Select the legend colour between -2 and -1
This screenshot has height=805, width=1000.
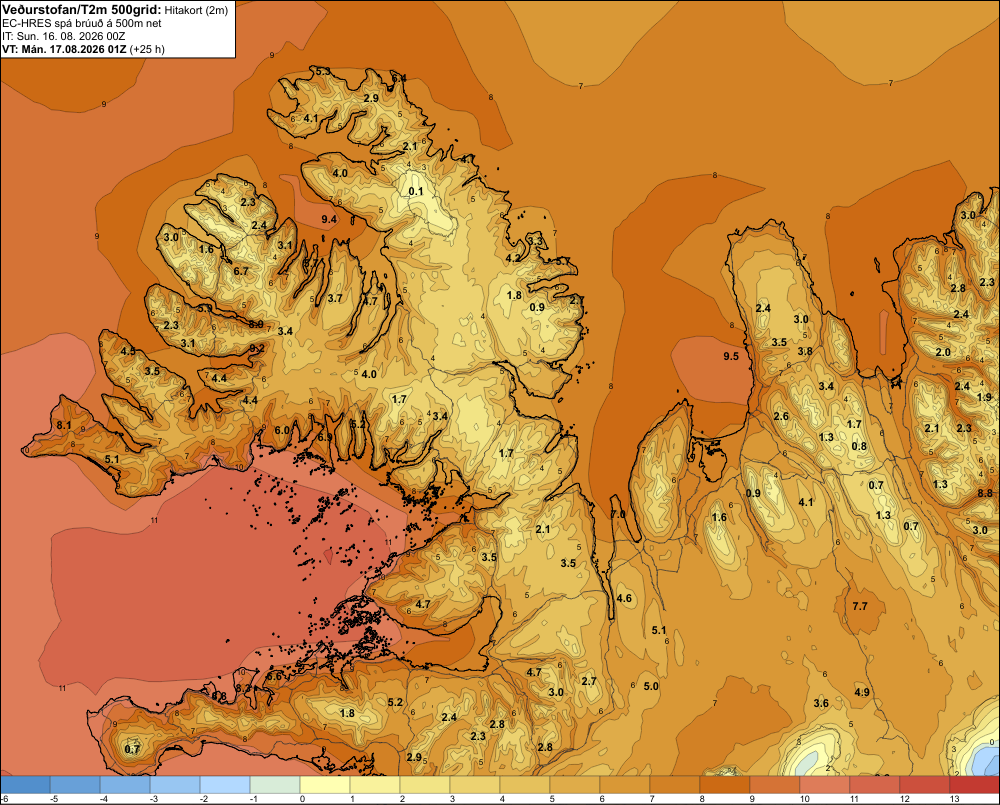(224, 784)
